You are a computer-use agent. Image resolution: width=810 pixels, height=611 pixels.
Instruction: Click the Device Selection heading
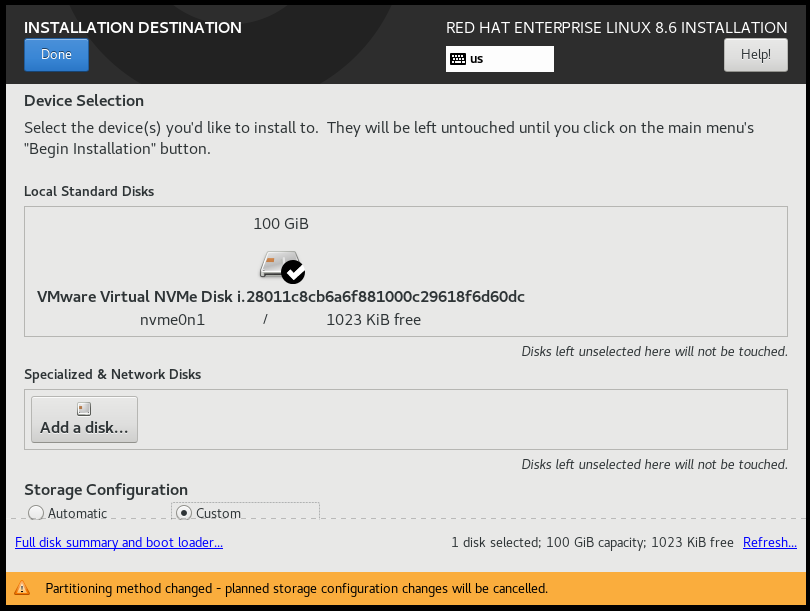(84, 101)
